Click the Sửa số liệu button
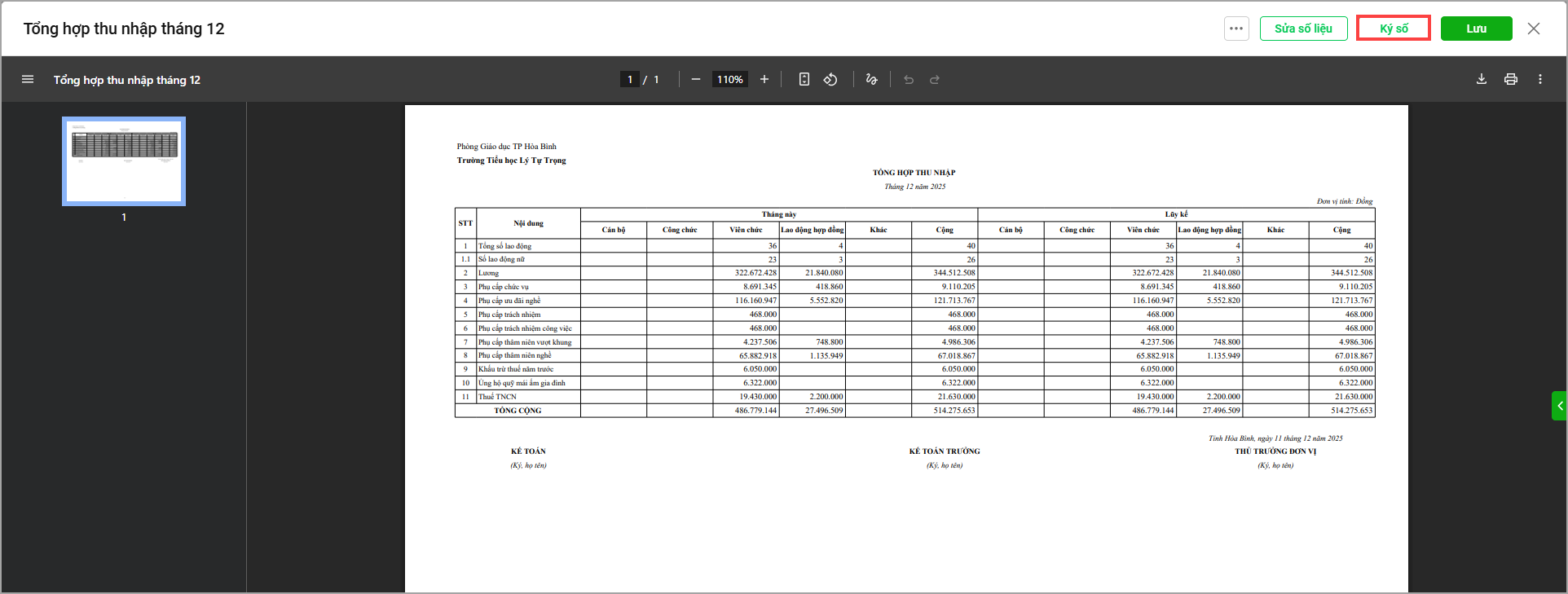1568x594 pixels. (1303, 29)
